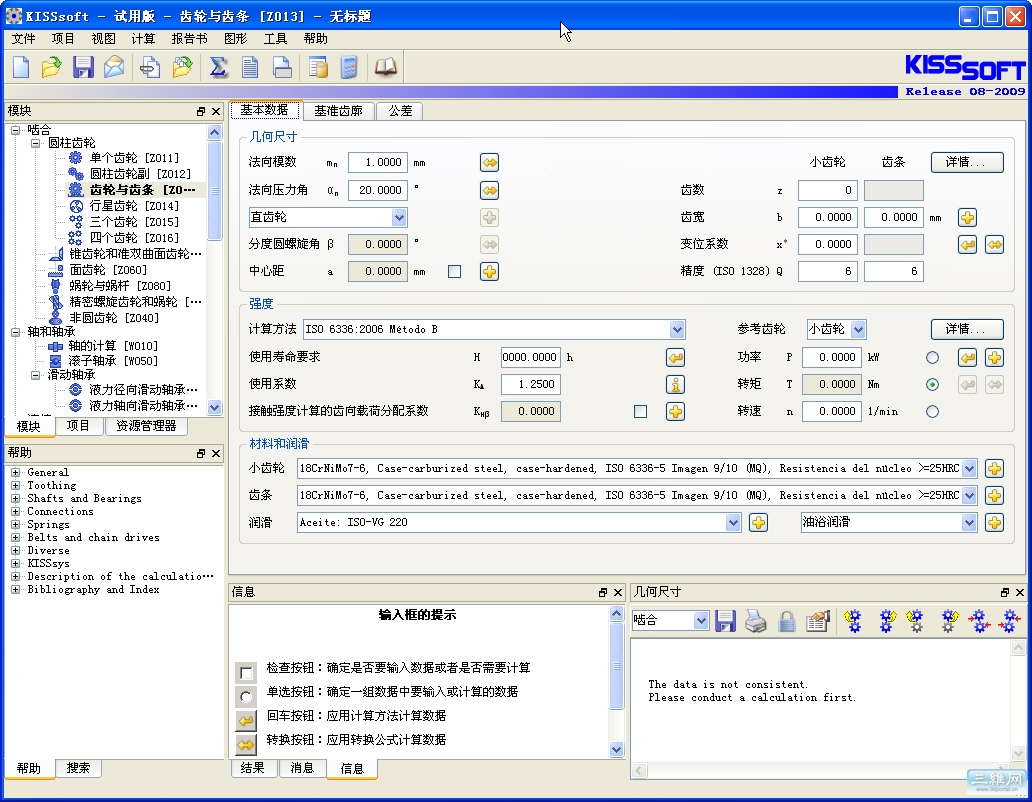Select the 转速 radio button

pyautogui.click(x=932, y=412)
